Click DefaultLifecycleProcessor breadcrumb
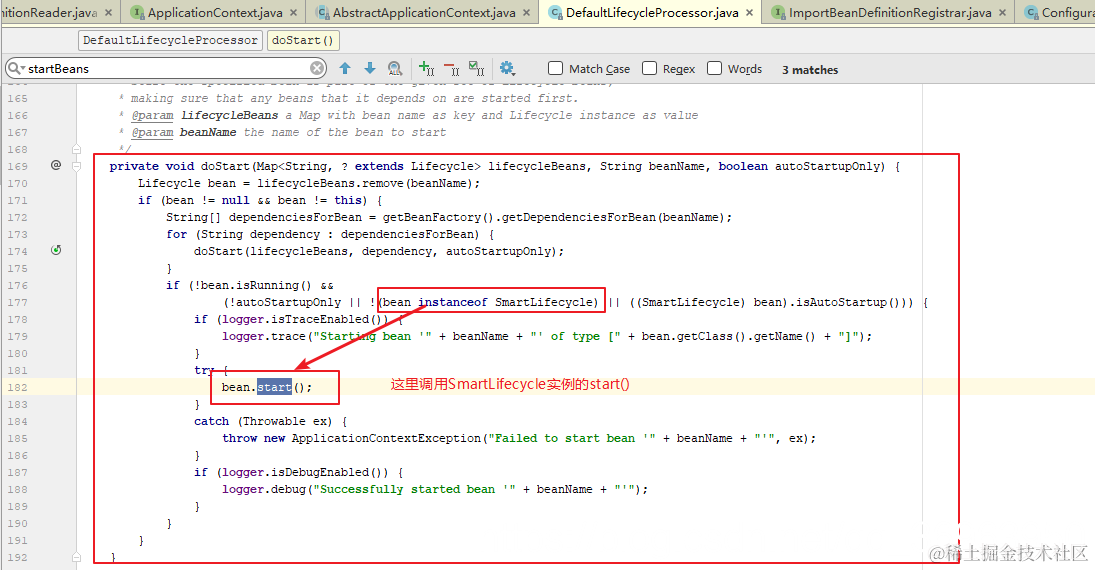The height and width of the screenshot is (570, 1095). tap(170, 41)
